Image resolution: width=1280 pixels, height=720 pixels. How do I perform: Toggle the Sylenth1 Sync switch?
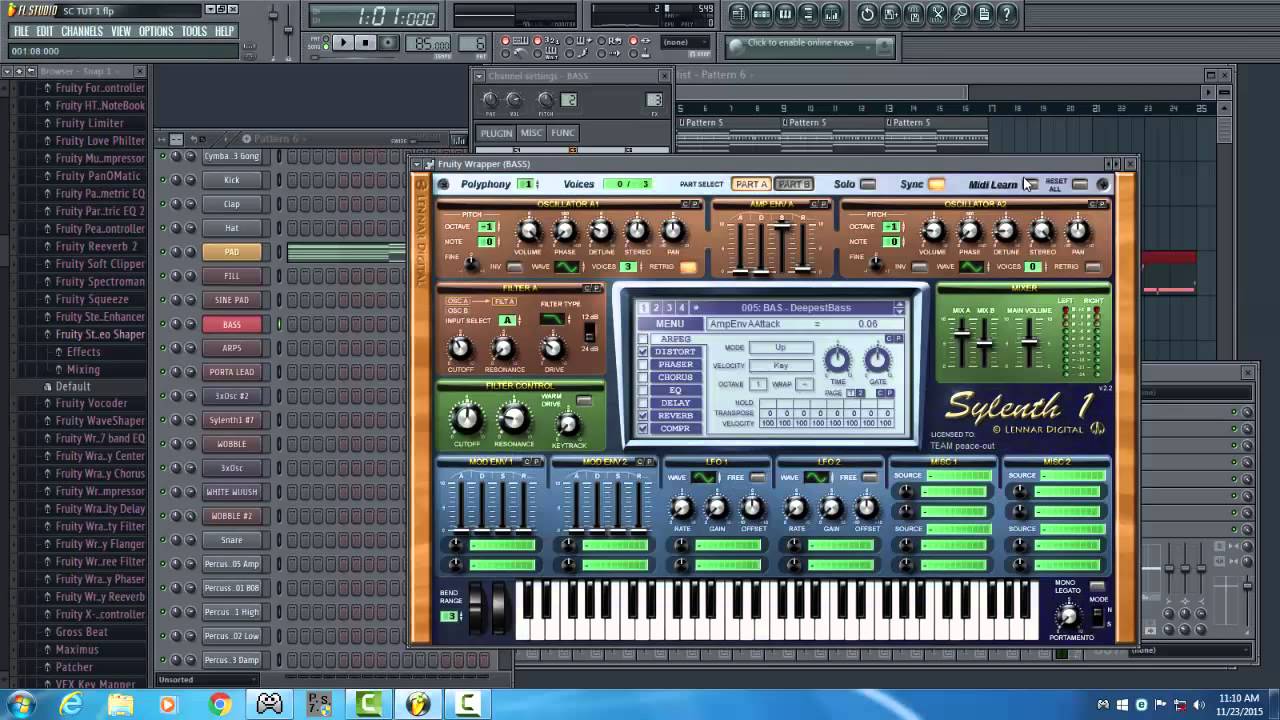pos(936,184)
